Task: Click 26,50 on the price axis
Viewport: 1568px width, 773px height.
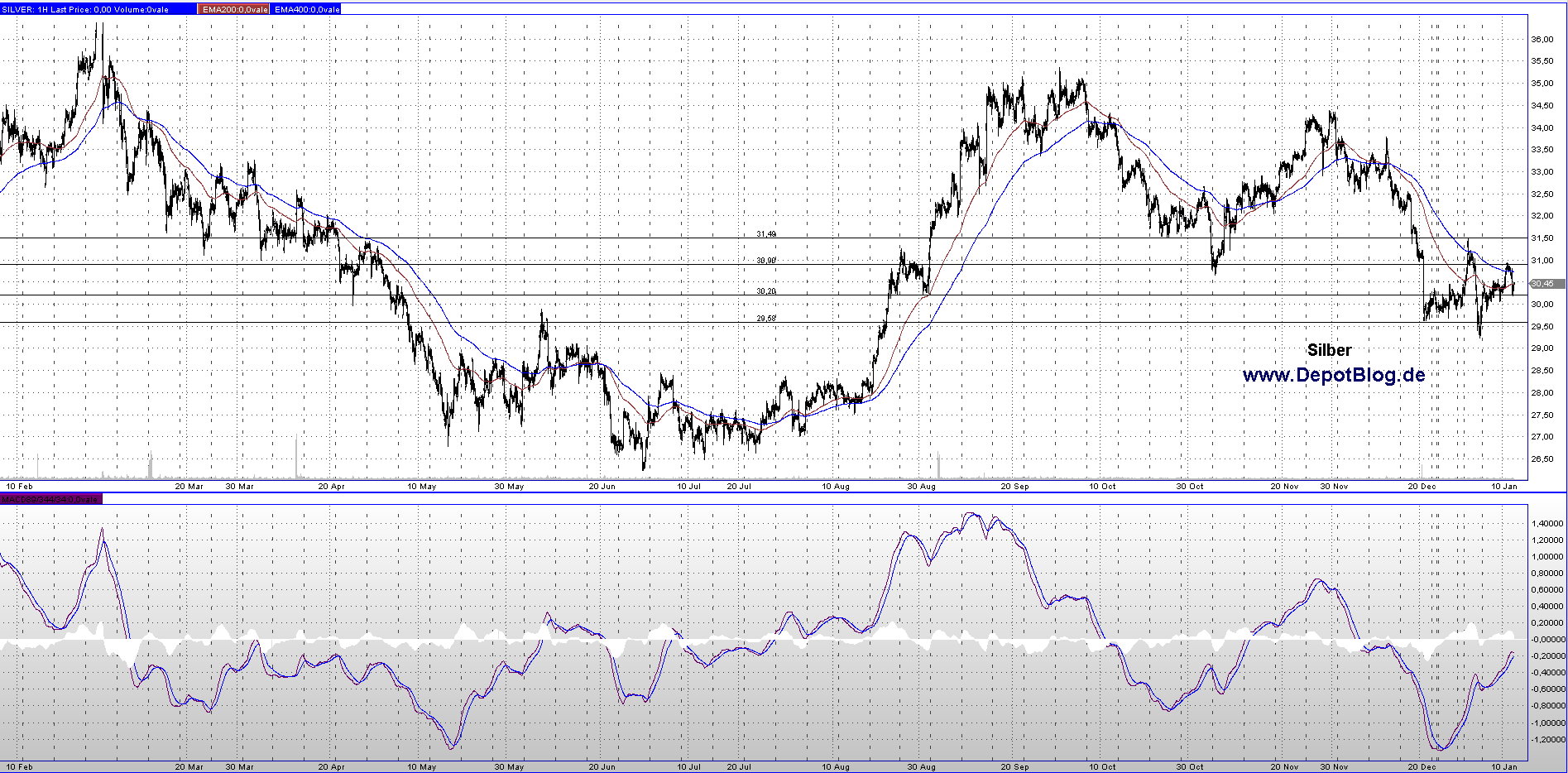Action: (1542, 459)
